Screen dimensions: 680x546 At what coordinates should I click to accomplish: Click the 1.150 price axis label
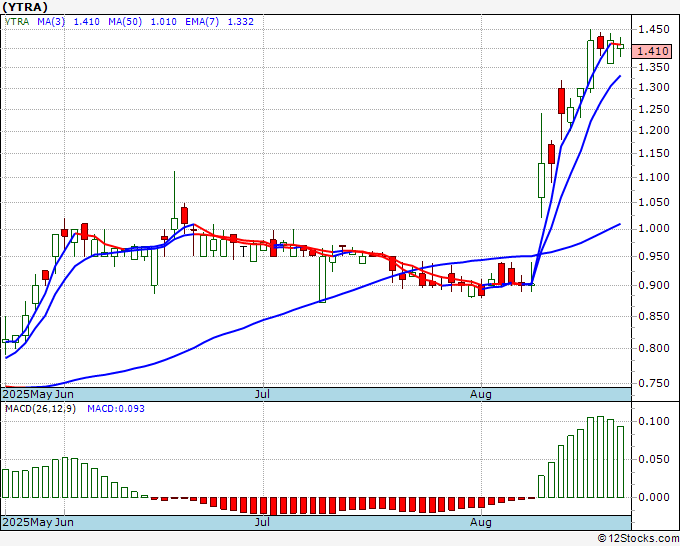[x=654, y=153]
